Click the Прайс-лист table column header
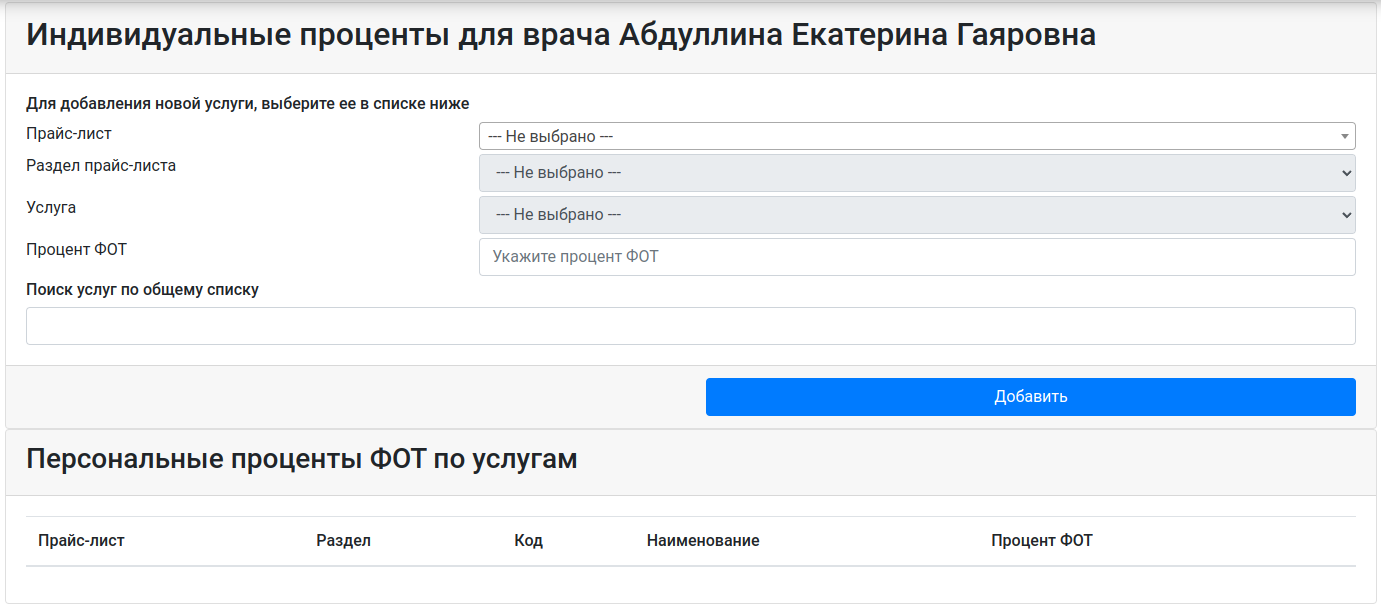Image resolution: width=1381 pixels, height=609 pixels. pyautogui.click(x=81, y=541)
